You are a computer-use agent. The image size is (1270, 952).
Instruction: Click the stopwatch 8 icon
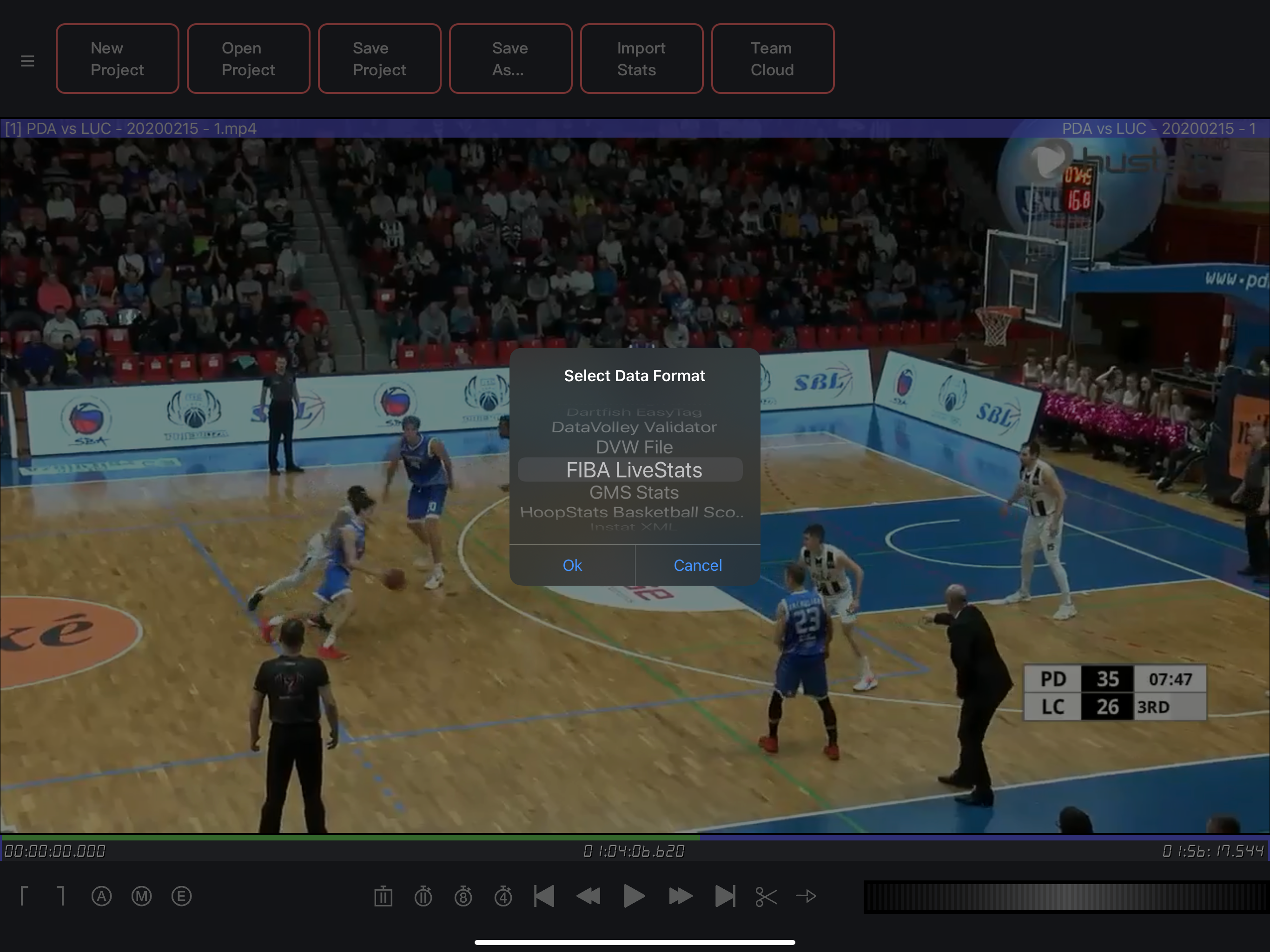(x=463, y=896)
